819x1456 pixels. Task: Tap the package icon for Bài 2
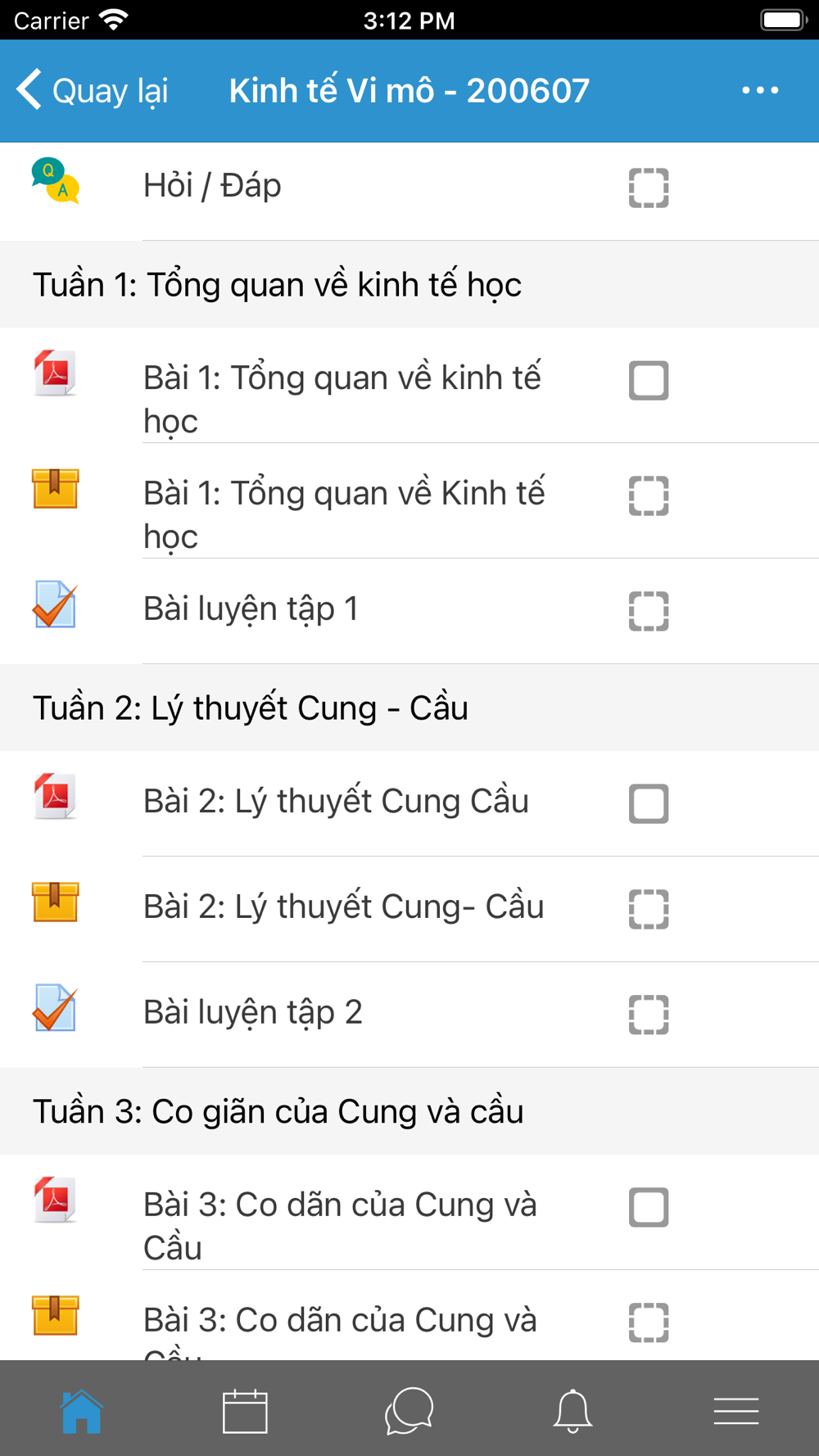pyautogui.click(x=55, y=902)
